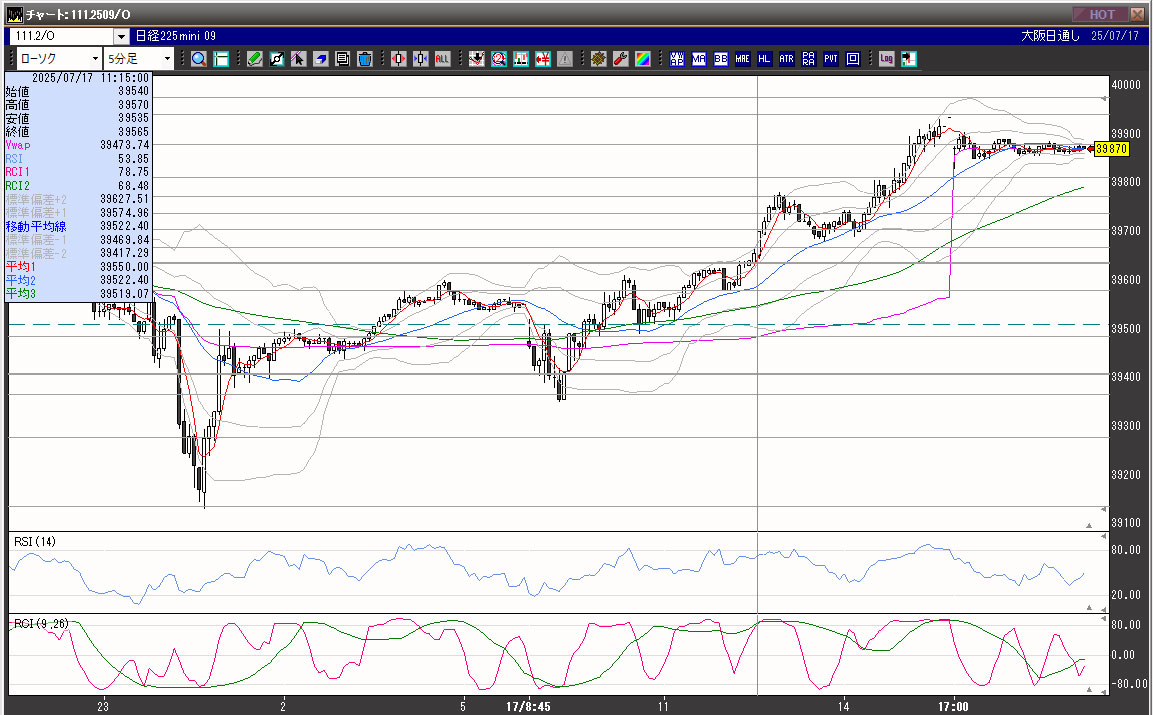The width and height of the screenshot is (1153, 715).
Task: Toggle the MAE envelope indicator
Action: (743, 59)
